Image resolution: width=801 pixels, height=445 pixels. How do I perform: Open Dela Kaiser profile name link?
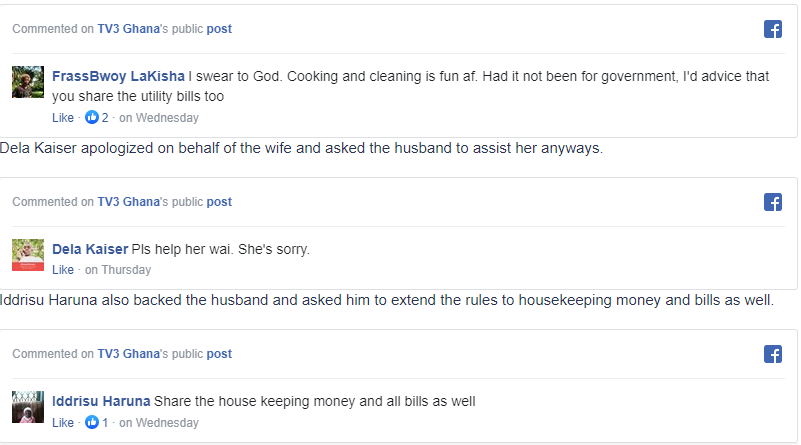click(90, 249)
